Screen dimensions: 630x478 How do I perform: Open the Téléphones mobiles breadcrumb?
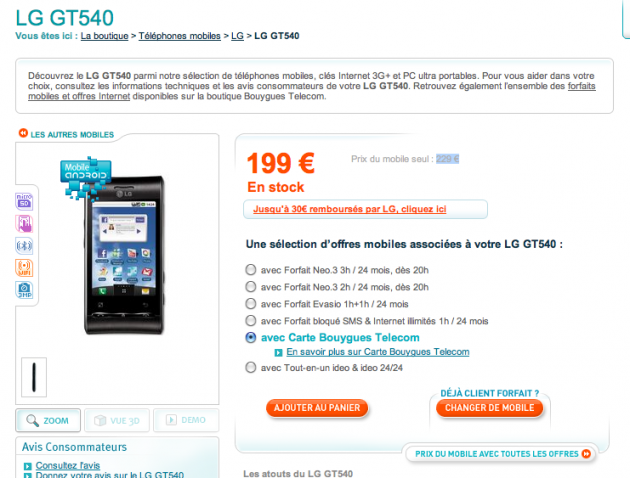pos(180,36)
